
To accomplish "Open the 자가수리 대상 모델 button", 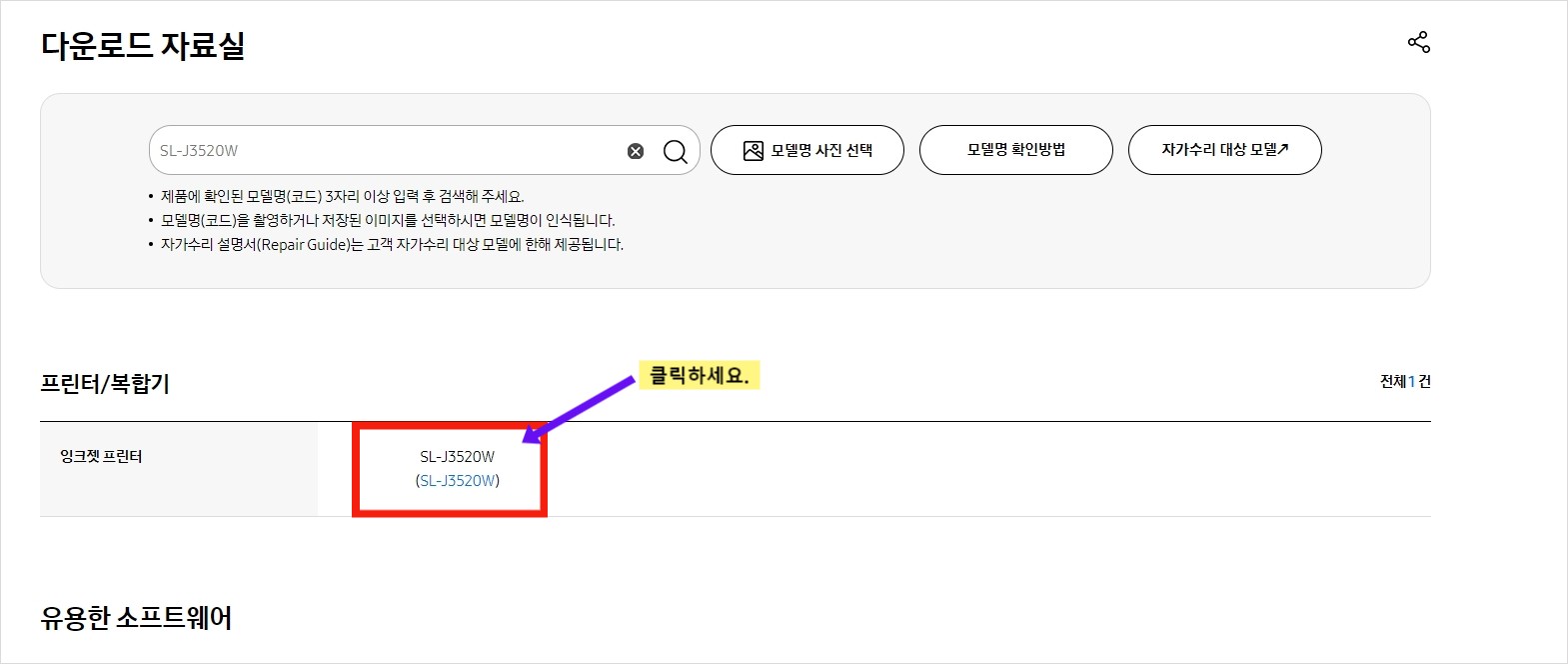I will [1224, 150].
